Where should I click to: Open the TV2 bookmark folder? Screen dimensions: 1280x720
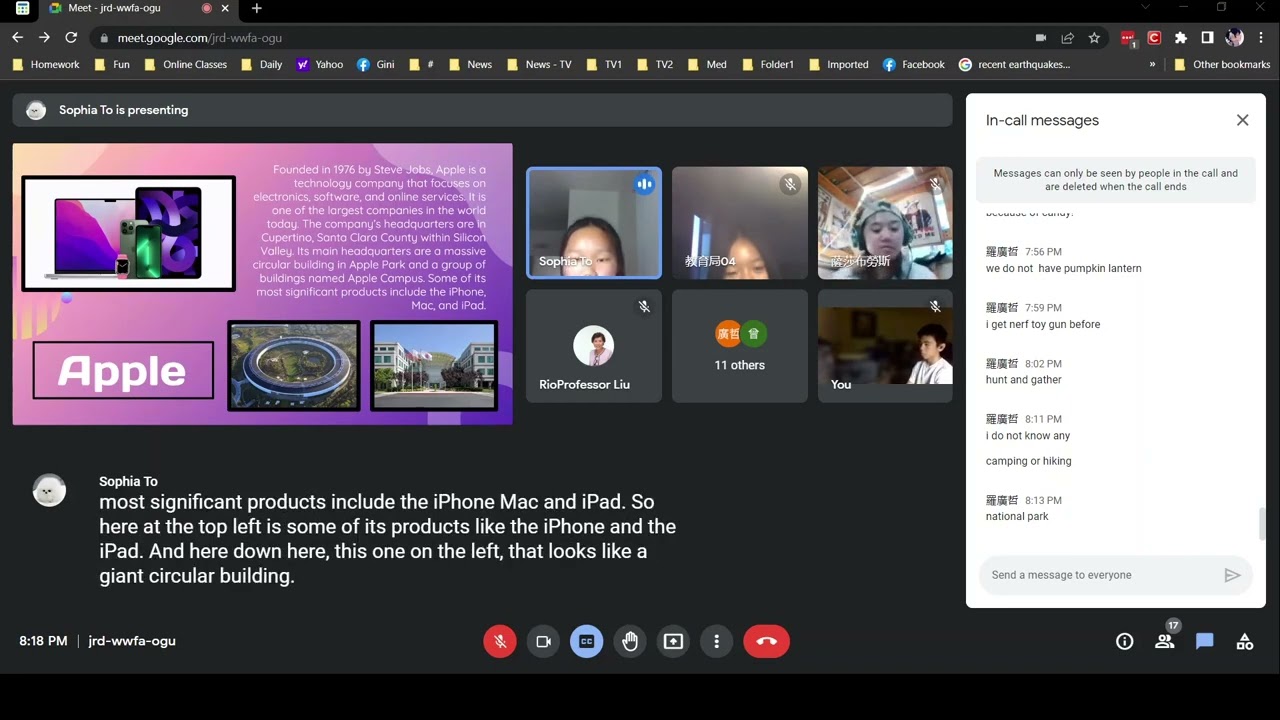655,64
